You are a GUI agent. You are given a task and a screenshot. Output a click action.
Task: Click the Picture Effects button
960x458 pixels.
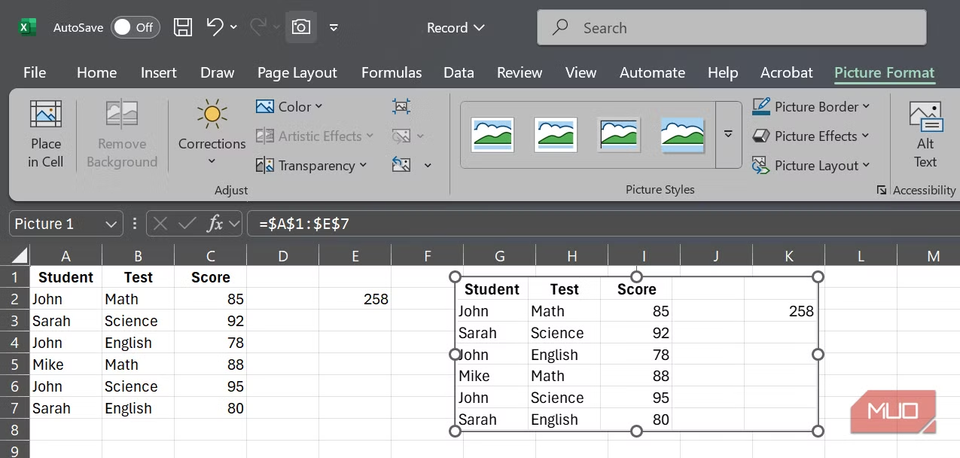[810, 136]
